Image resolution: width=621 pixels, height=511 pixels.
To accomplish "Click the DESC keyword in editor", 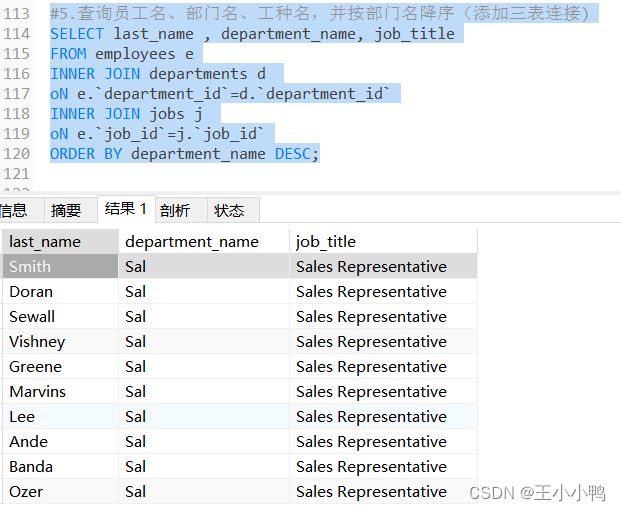I will (x=293, y=154).
